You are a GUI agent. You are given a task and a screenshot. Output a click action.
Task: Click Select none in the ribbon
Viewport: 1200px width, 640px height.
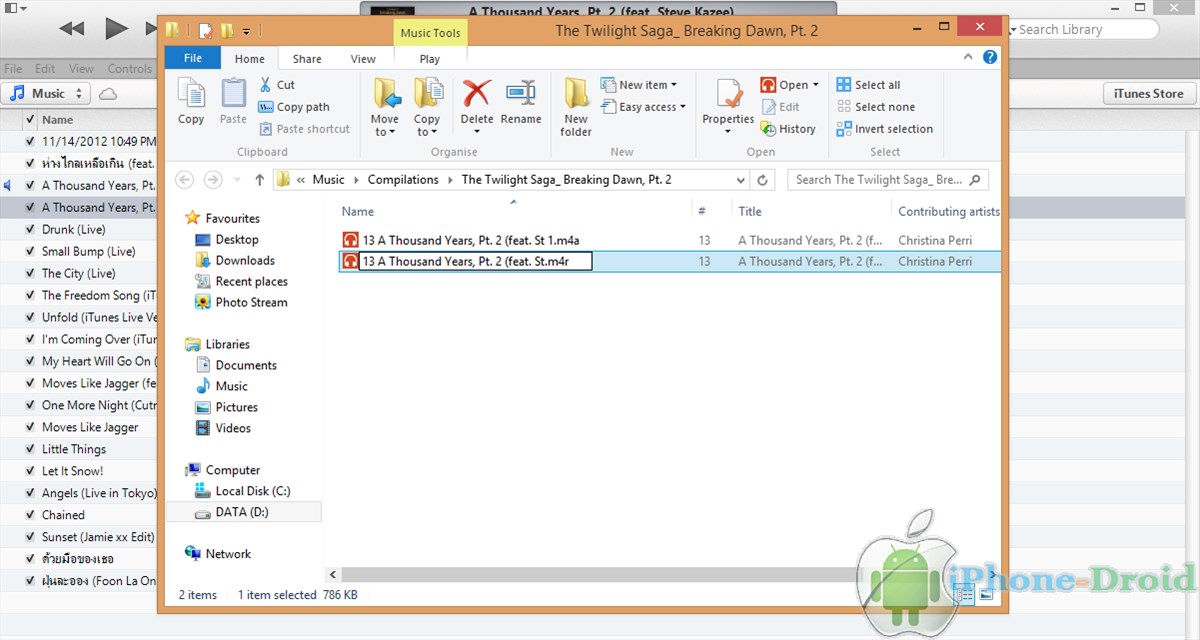(875, 107)
